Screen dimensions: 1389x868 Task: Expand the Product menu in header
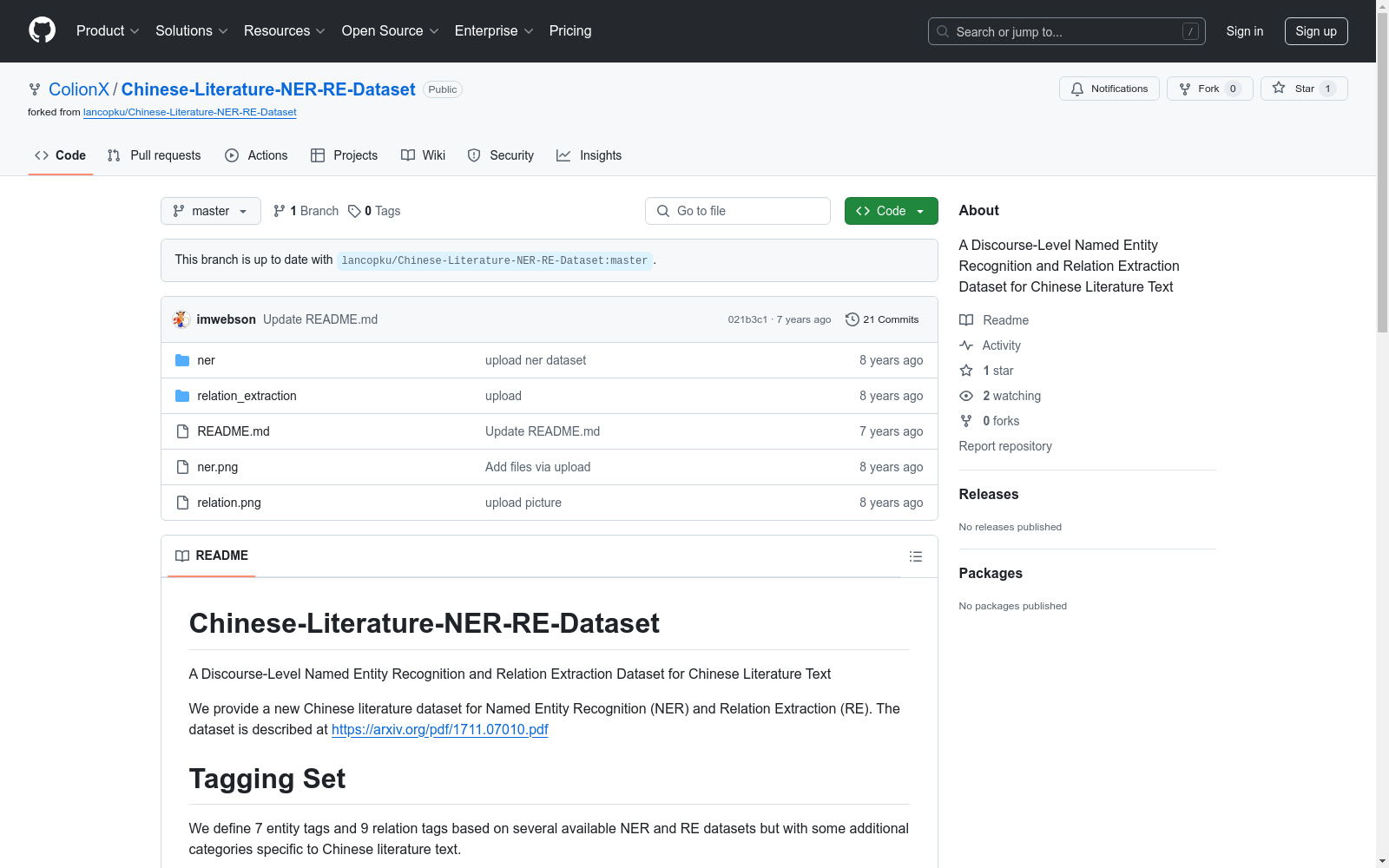[107, 31]
